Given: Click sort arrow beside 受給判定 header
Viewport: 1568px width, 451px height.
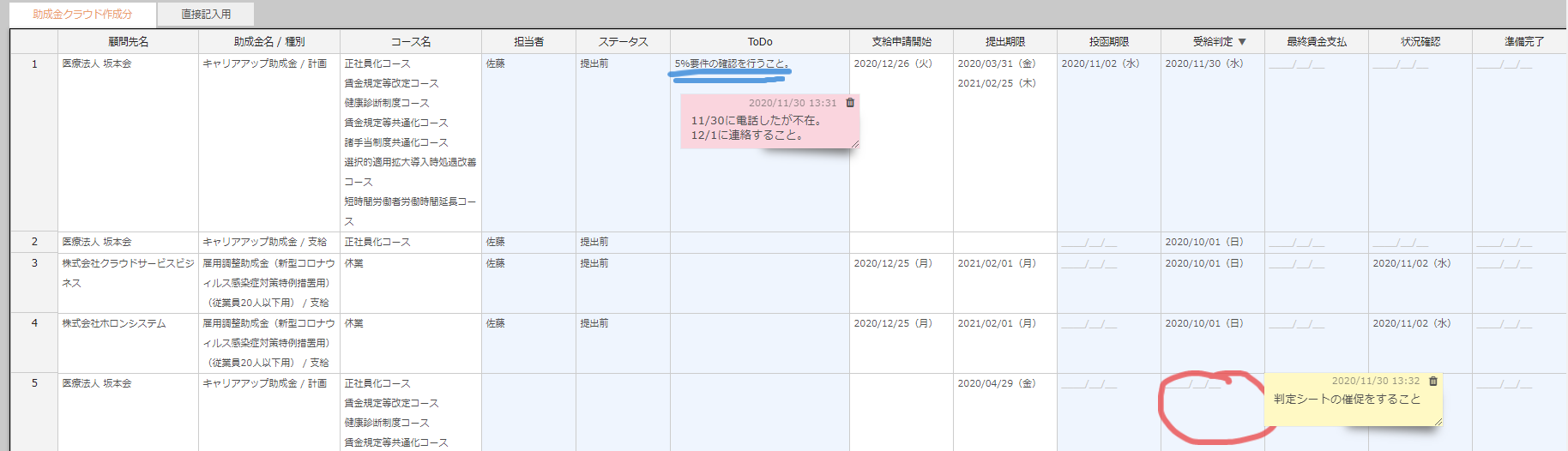Looking at the screenshot, I should pos(1242,42).
